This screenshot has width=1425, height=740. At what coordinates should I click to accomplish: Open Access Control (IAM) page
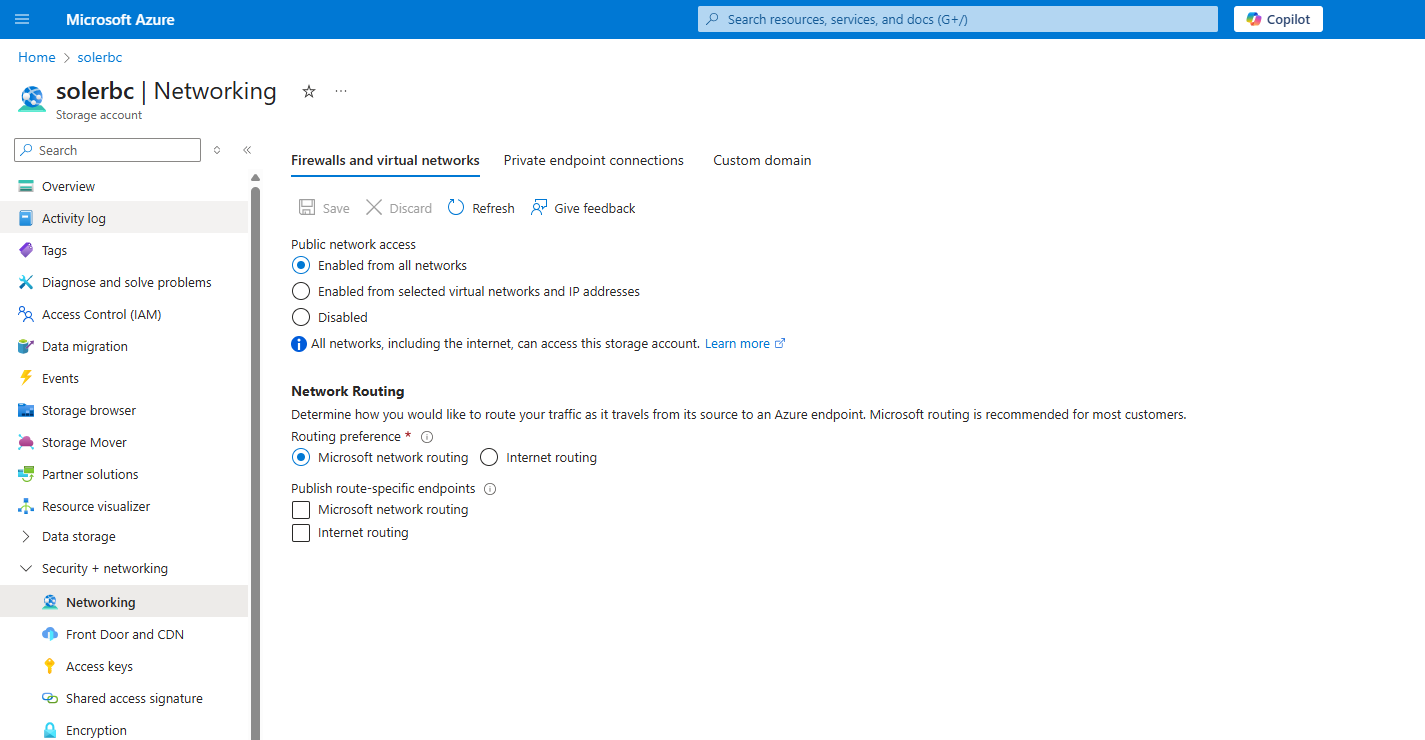(101, 314)
